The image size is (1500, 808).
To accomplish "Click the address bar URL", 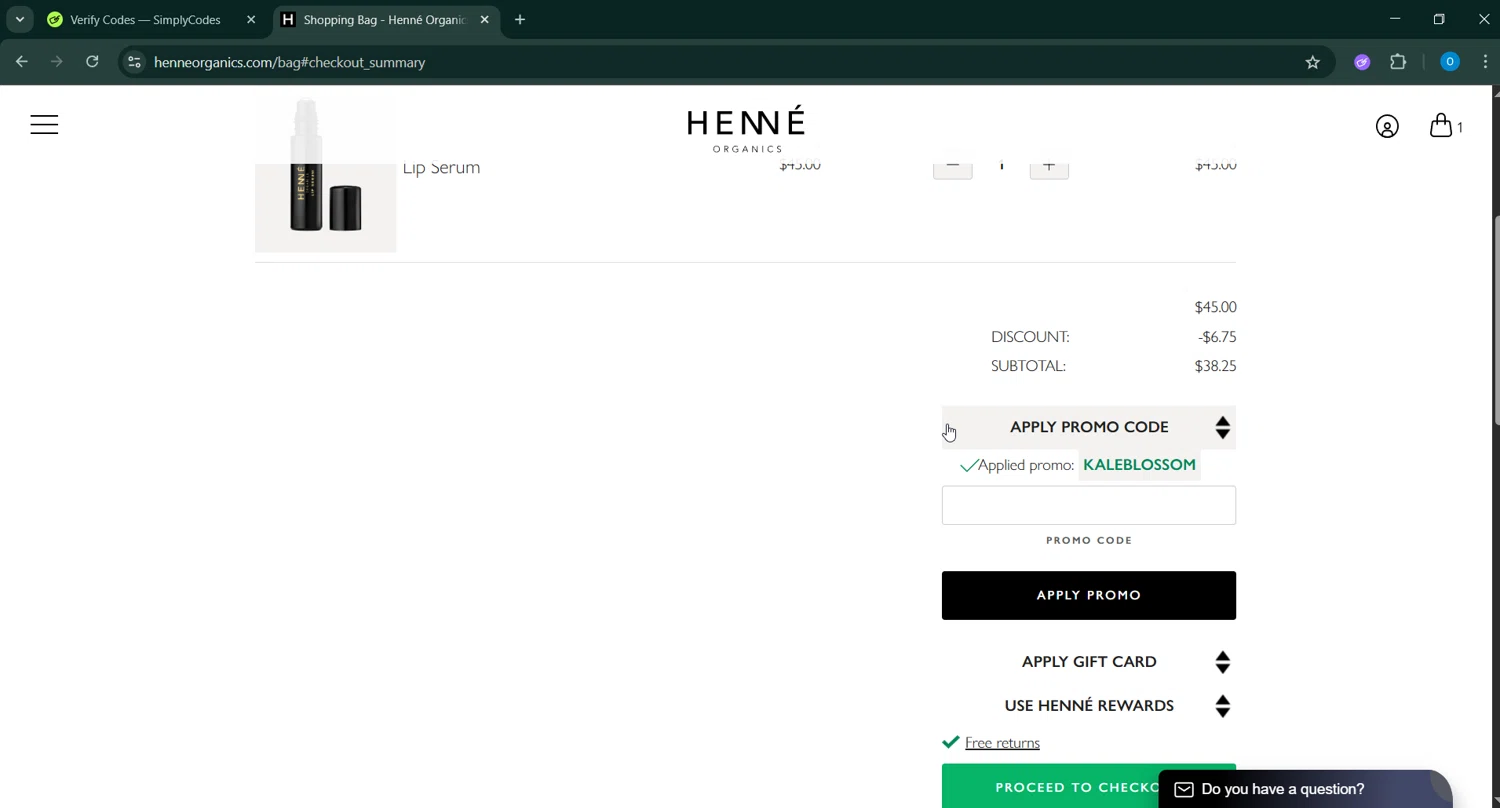I will [290, 62].
